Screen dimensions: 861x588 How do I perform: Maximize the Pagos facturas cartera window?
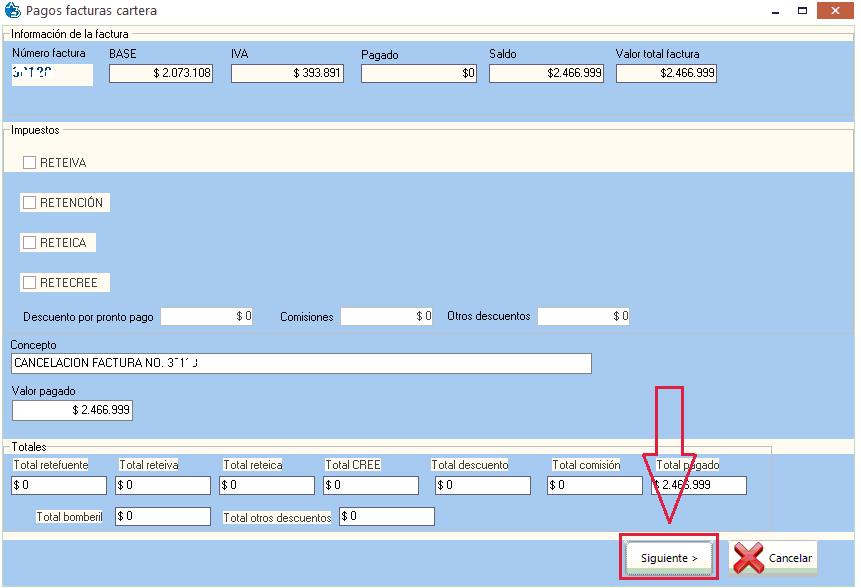pos(802,10)
